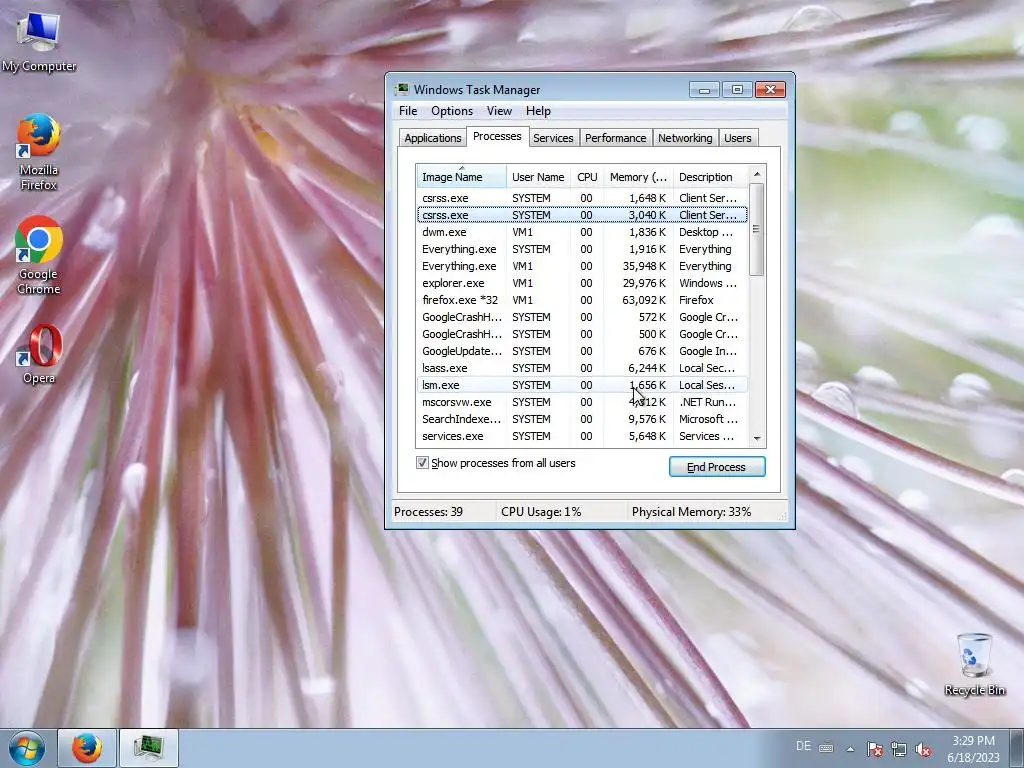Click the process list scrollbar thumb

pos(757,229)
